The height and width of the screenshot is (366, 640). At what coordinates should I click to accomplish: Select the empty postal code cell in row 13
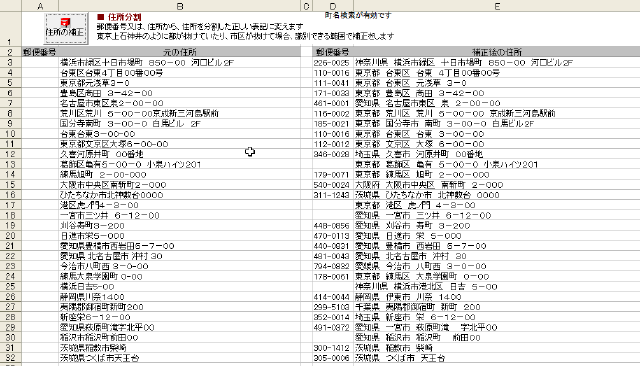[333, 164]
